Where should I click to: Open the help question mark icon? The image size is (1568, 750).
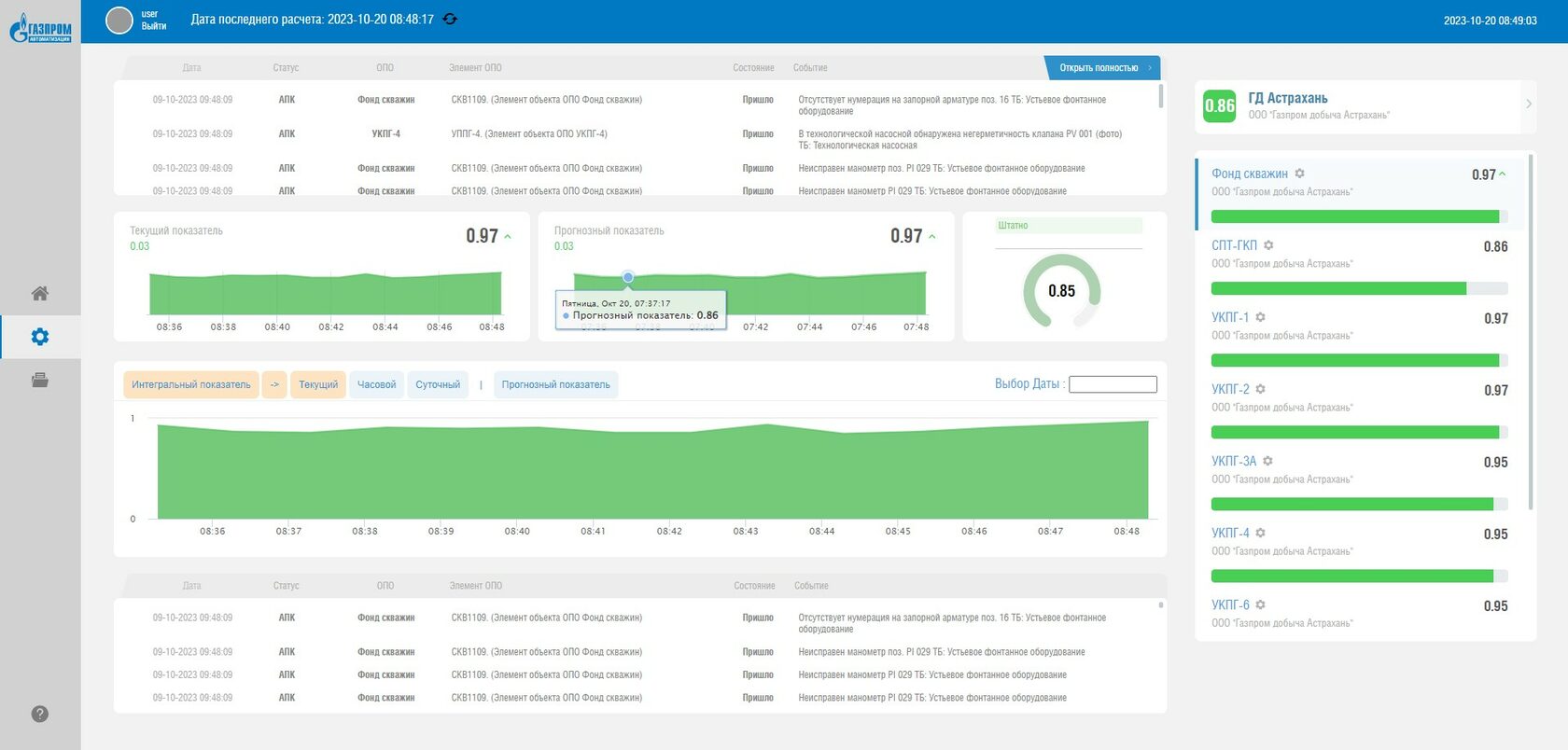tap(40, 714)
